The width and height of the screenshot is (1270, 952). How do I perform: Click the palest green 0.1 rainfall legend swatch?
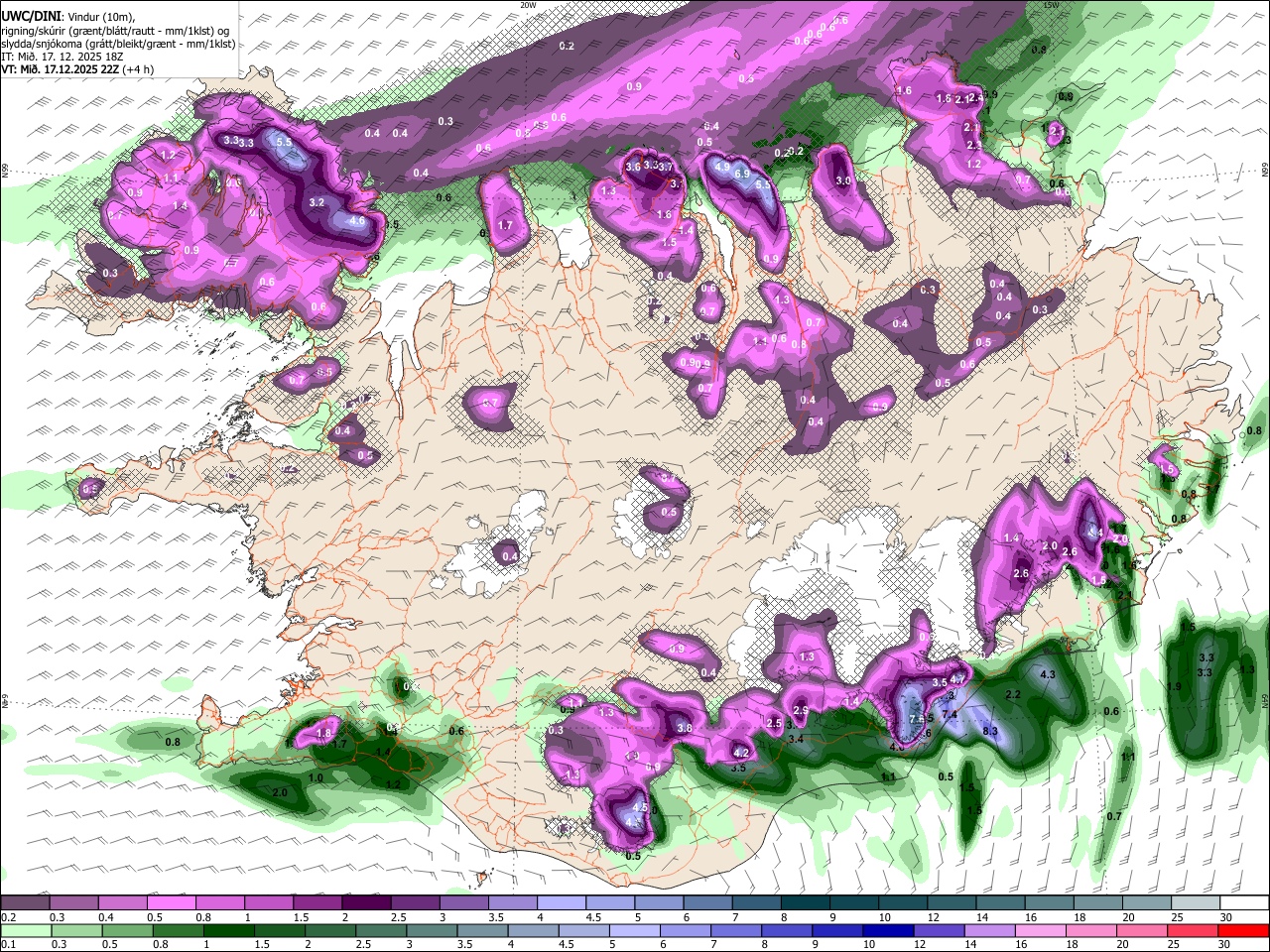click(x=26, y=930)
